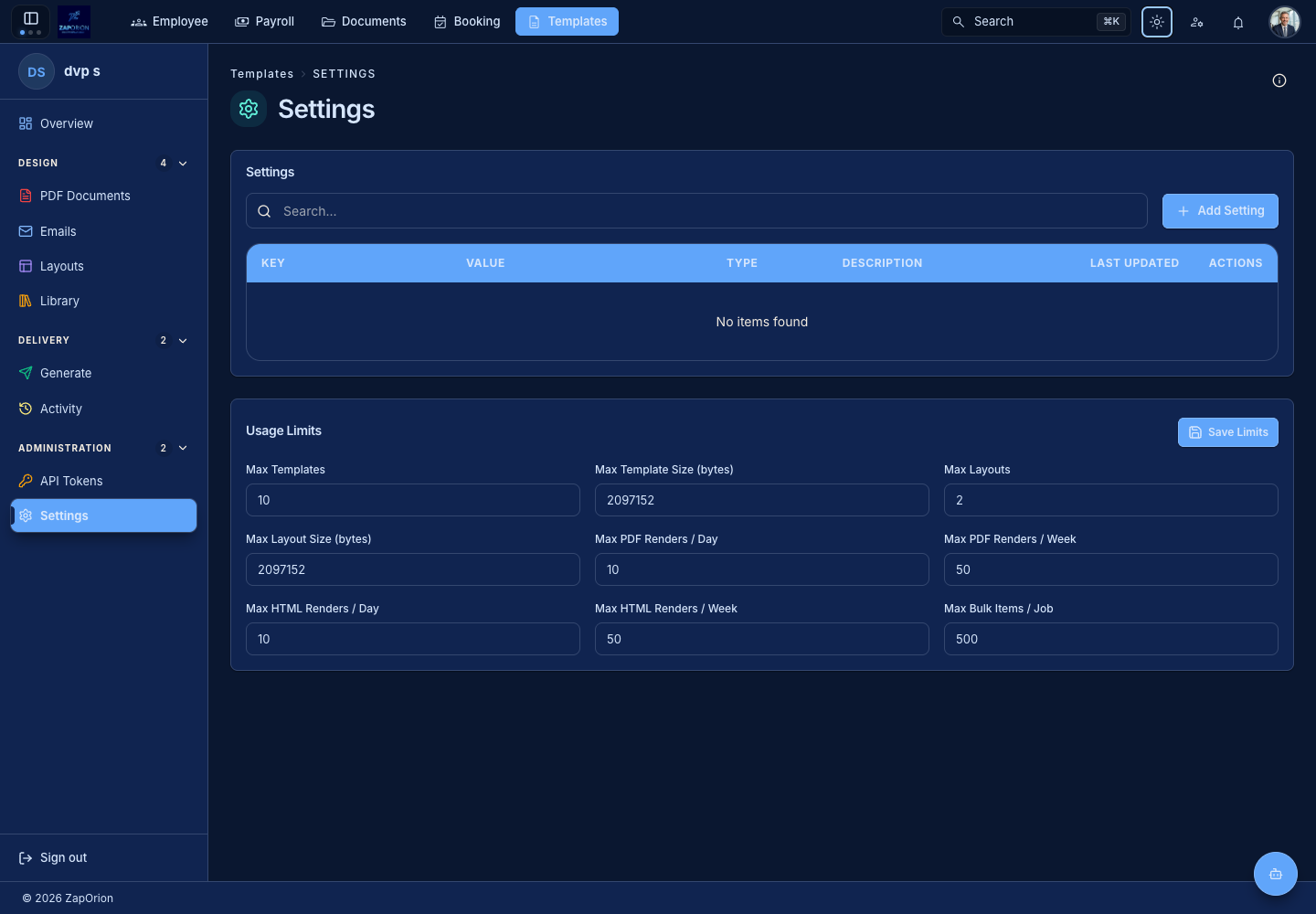Open Generate page
The image size is (1316, 914).
tap(103, 373)
